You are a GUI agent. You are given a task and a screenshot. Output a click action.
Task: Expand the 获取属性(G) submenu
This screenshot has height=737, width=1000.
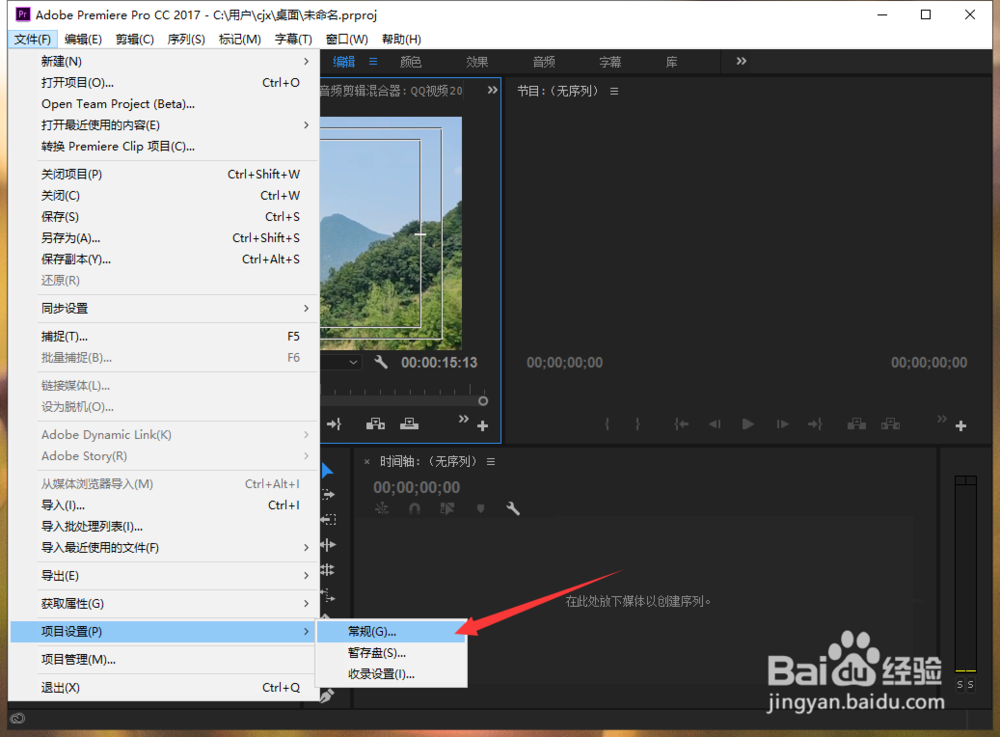click(x=165, y=604)
